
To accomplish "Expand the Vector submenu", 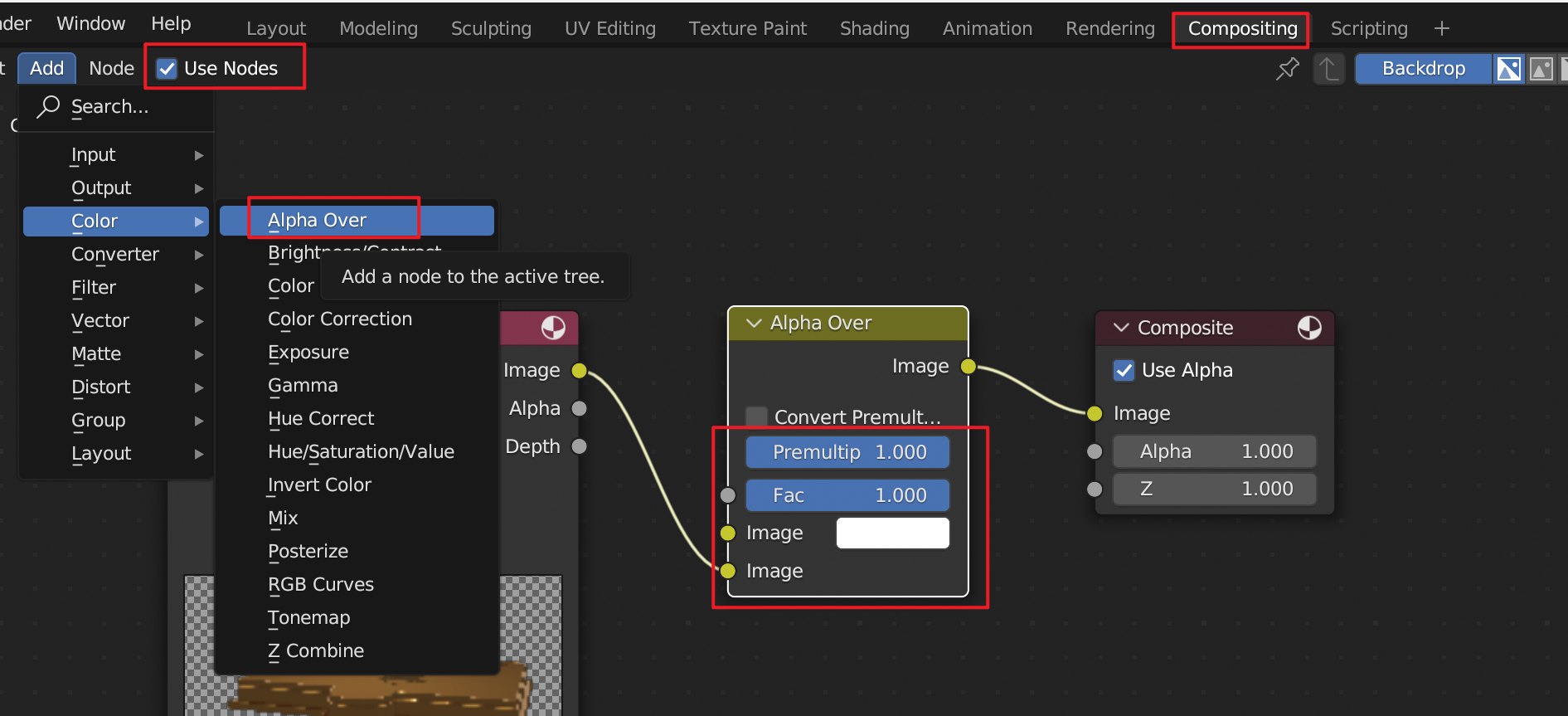I will coord(116,321).
